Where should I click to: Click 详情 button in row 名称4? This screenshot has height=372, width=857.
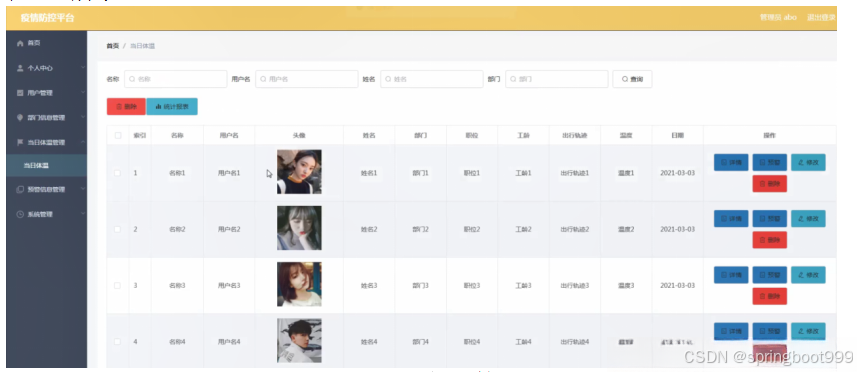(731, 331)
